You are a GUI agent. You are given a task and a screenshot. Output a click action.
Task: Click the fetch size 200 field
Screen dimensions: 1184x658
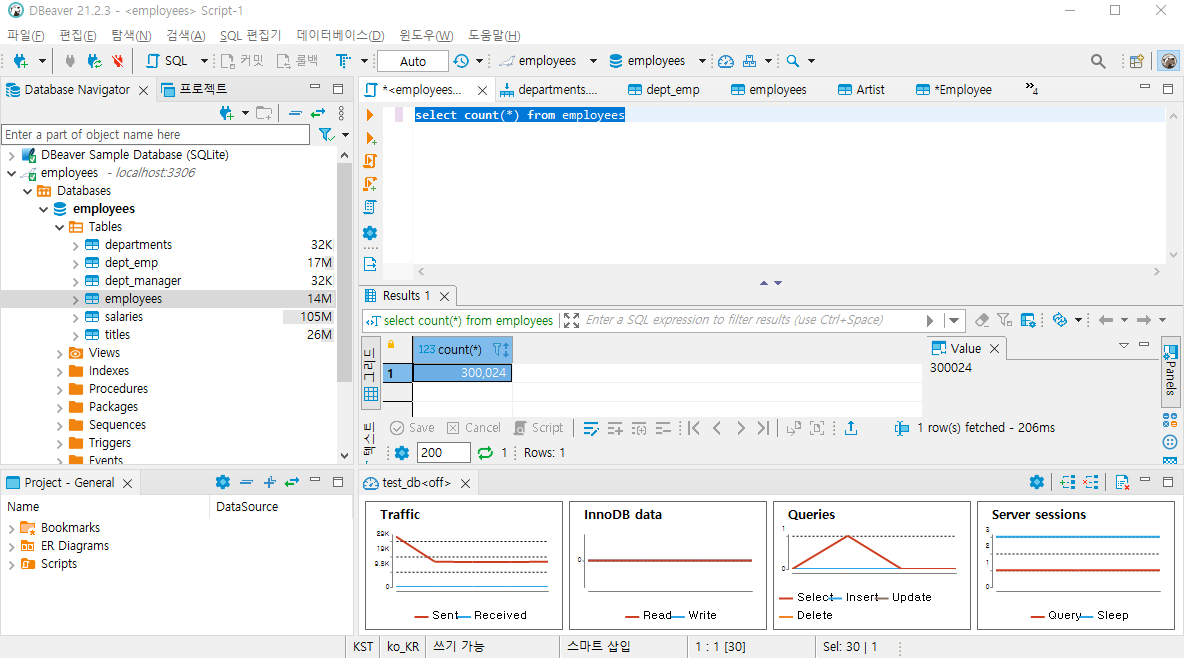444,453
